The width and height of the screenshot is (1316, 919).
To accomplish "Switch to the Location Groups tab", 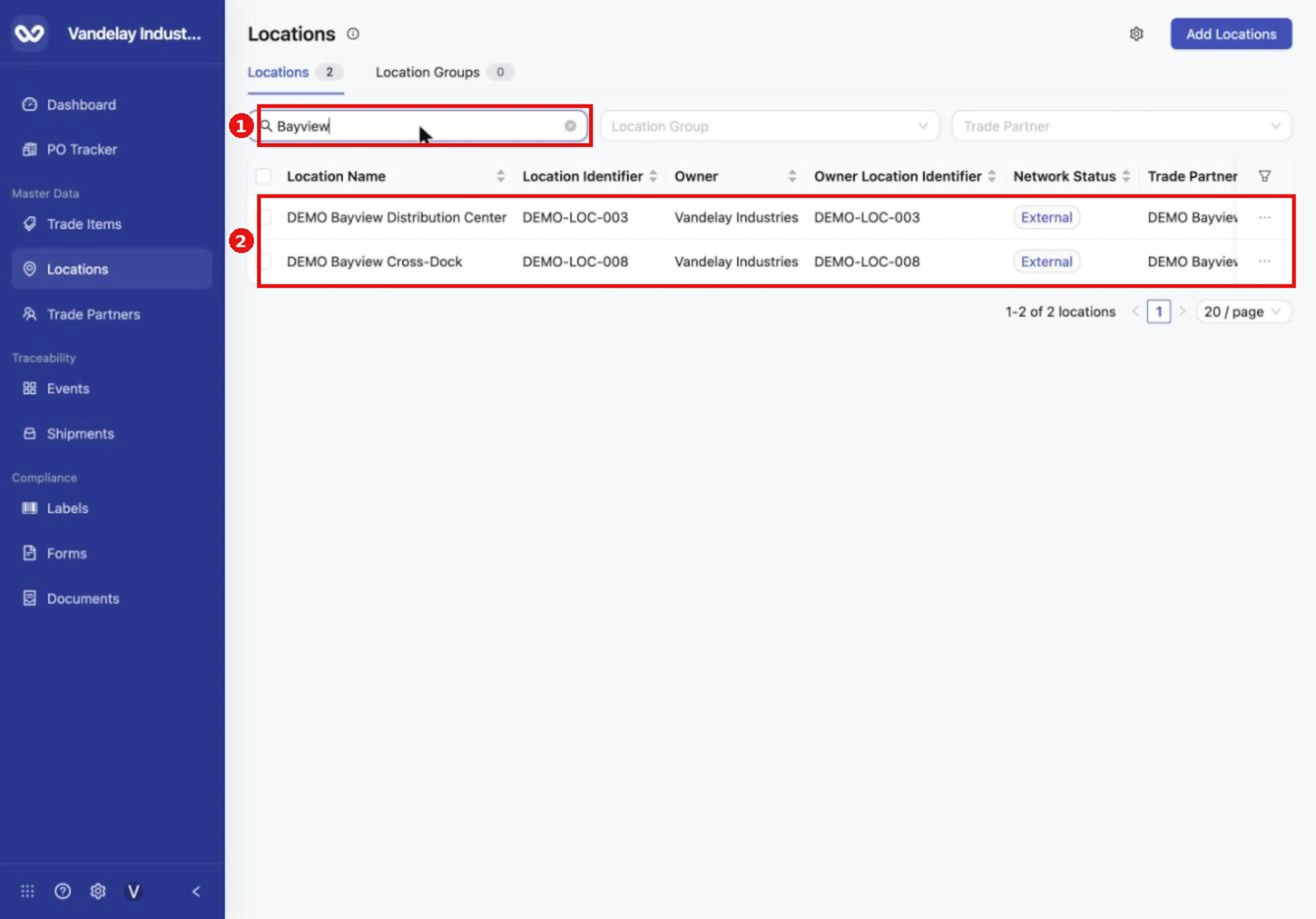I will pos(444,72).
